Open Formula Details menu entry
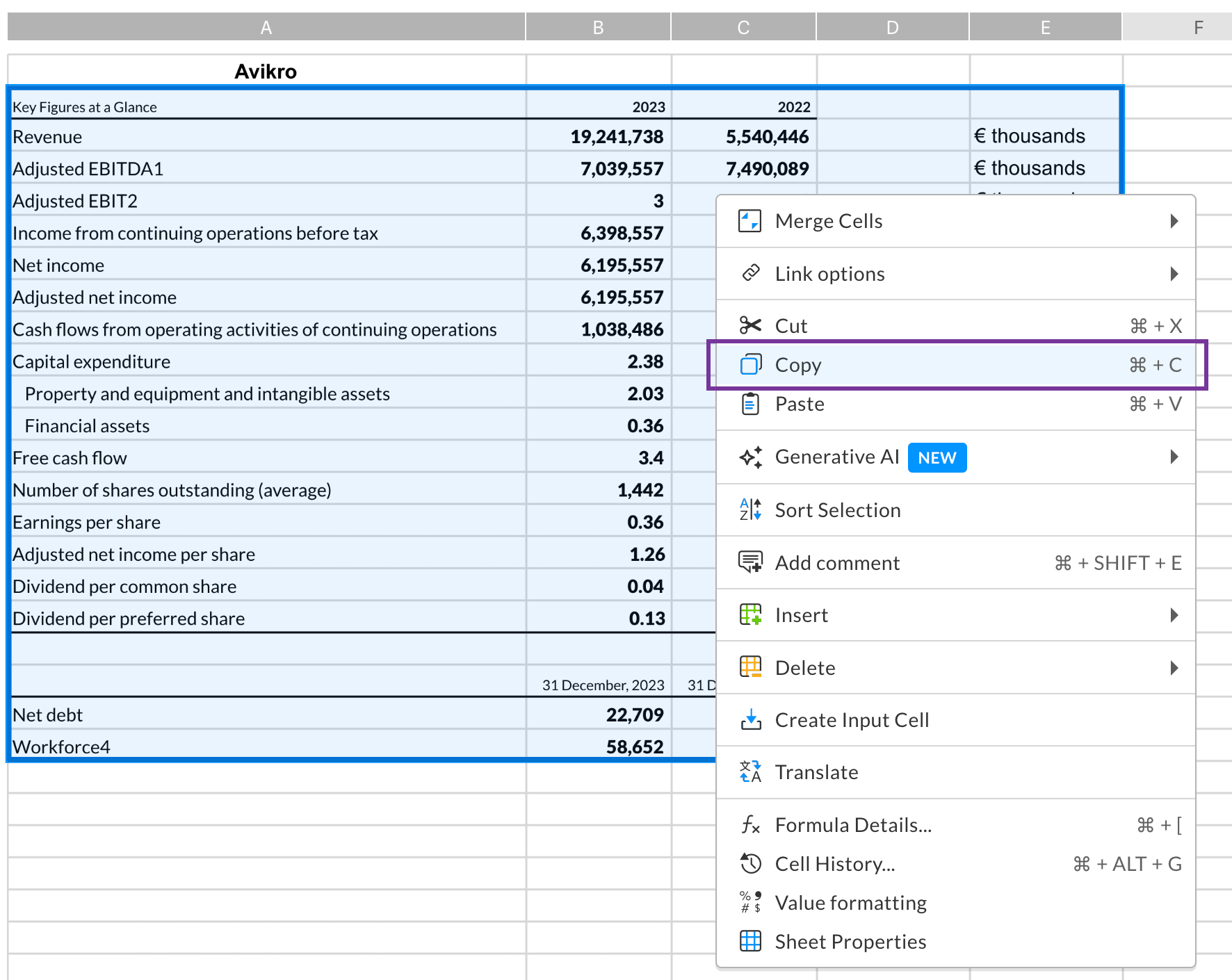Screen dimensions: 1232x980 [956, 825]
